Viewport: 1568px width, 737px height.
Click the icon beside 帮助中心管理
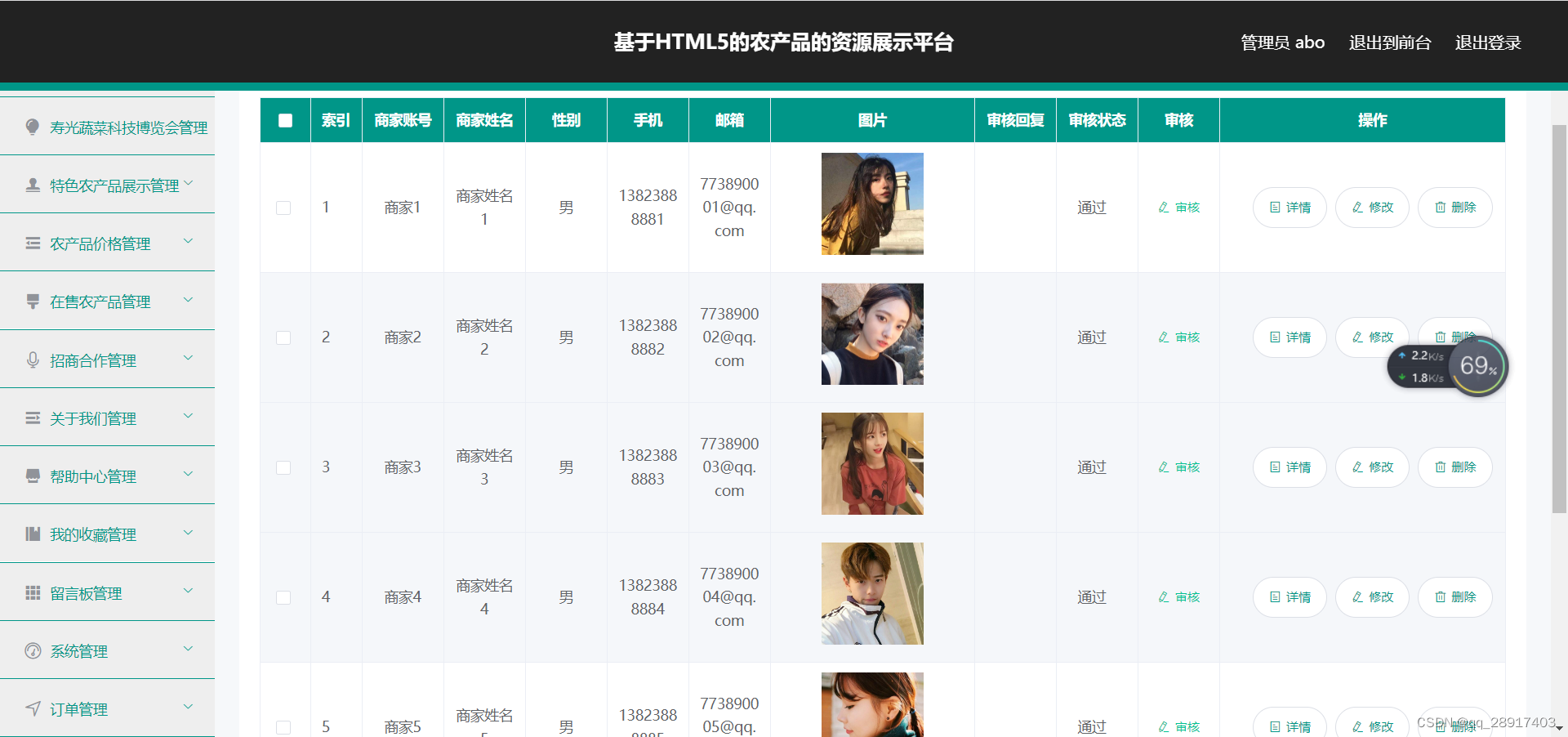33,476
